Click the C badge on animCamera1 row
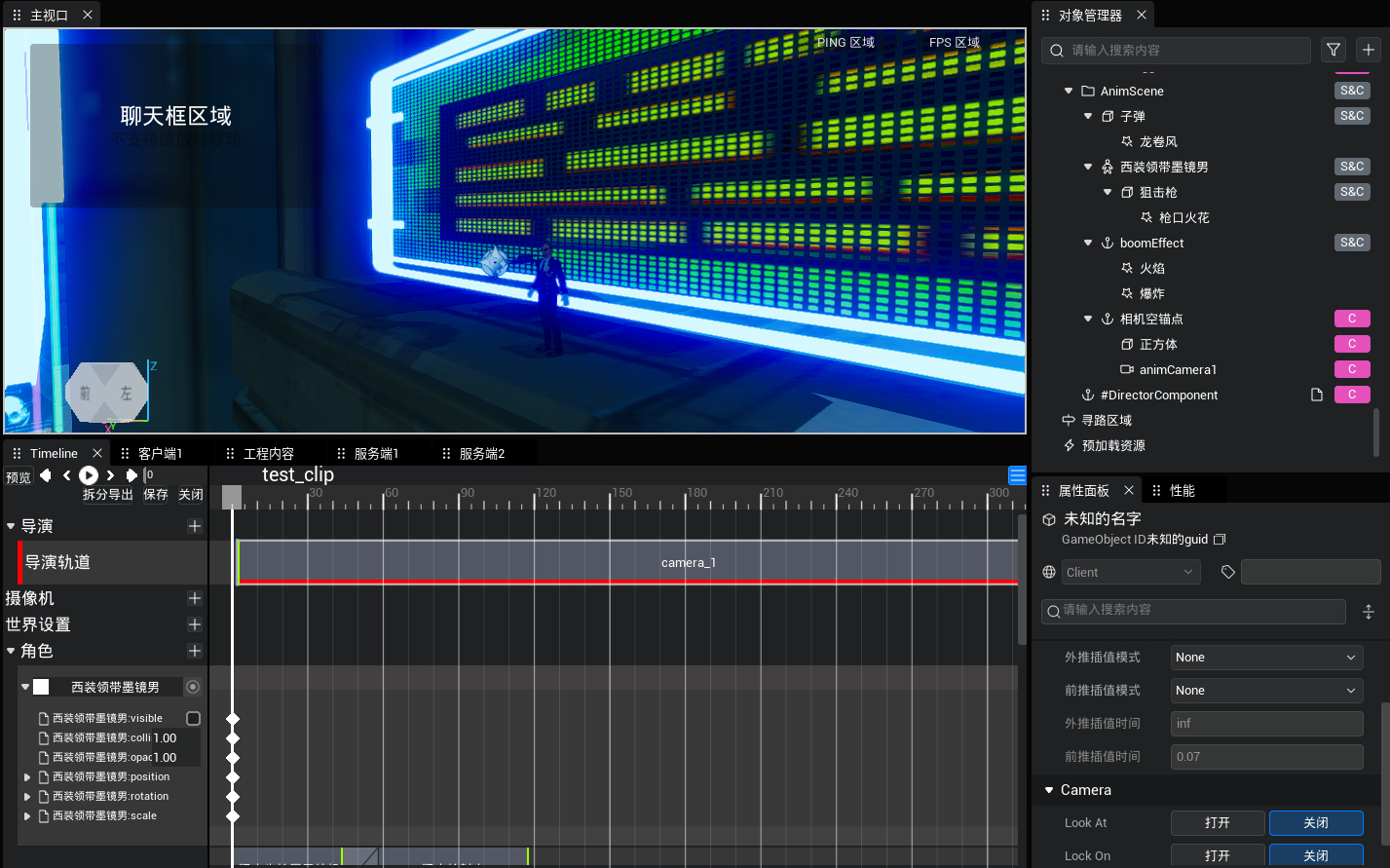The height and width of the screenshot is (868, 1390). pyautogui.click(x=1352, y=369)
